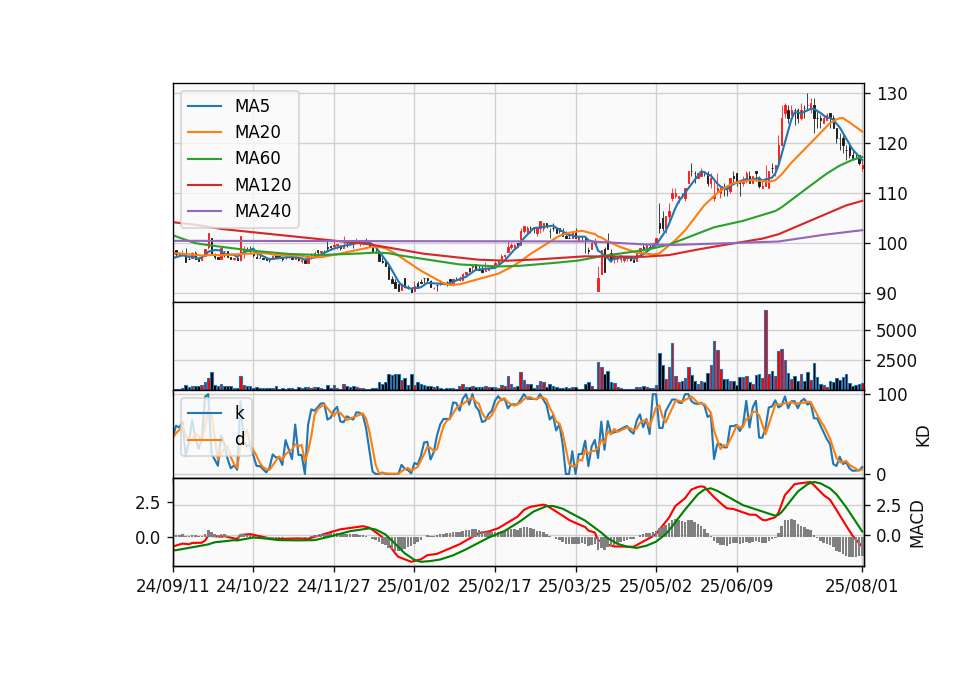960x690 pixels.
Task: Click the 25/01/02 date axis label
Action: click(414, 586)
